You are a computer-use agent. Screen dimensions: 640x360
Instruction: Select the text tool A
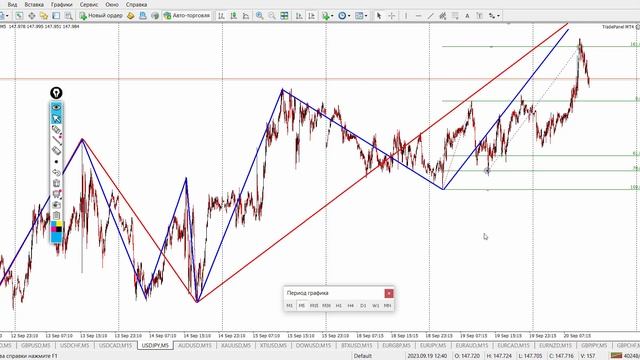point(467,16)
